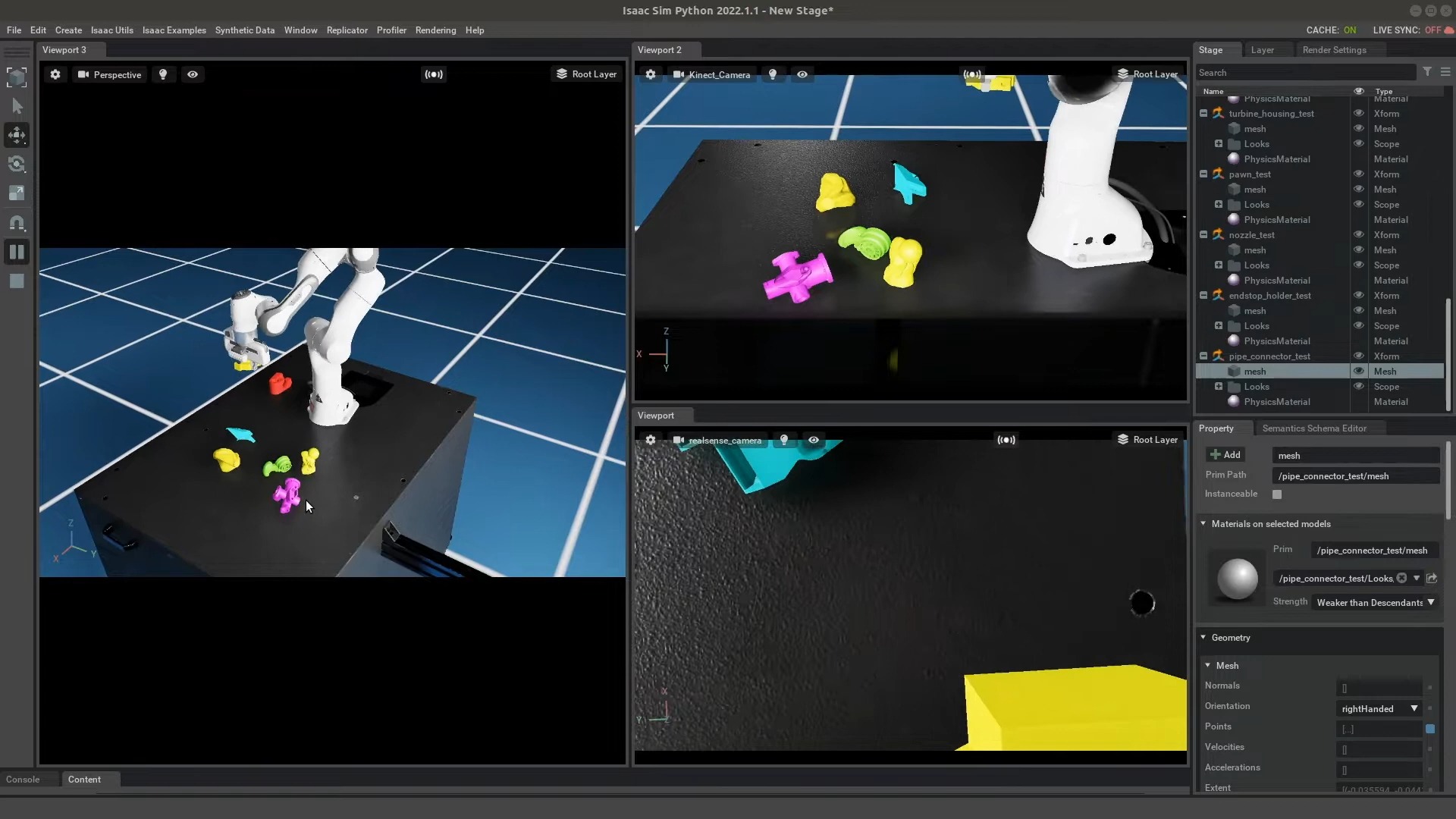Select the Rotate tool in left toolbar
Screen dimensions: 1456x819
(x=17, y=164)
